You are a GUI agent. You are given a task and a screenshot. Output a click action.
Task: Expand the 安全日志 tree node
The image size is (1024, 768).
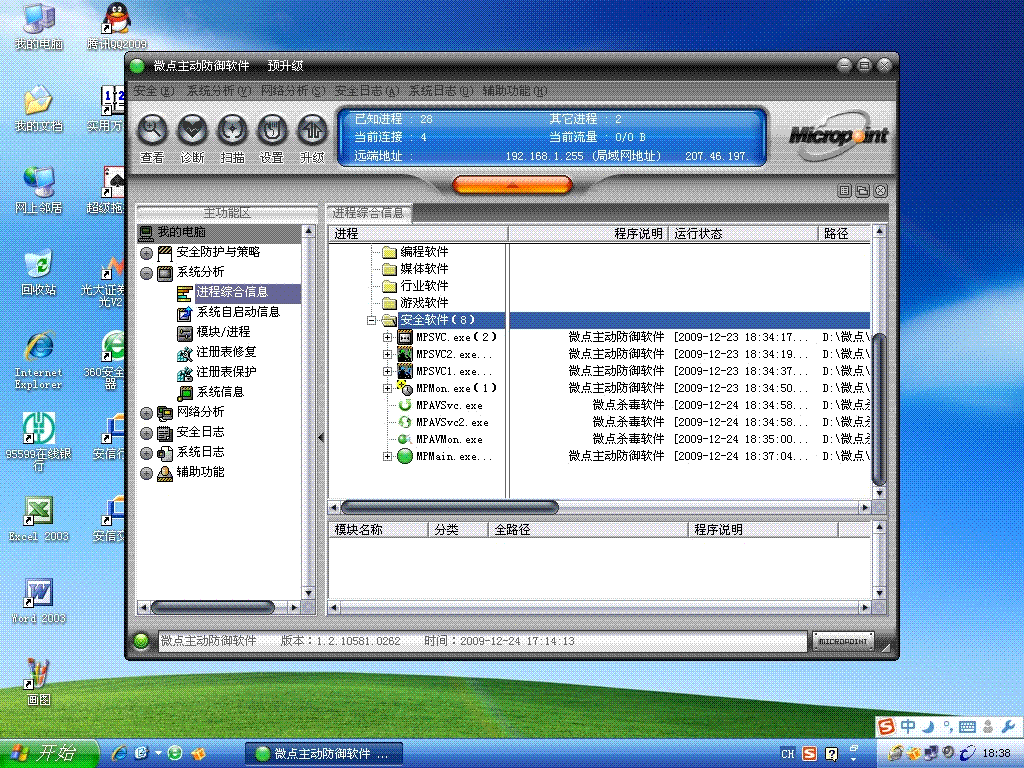point(146,433)
